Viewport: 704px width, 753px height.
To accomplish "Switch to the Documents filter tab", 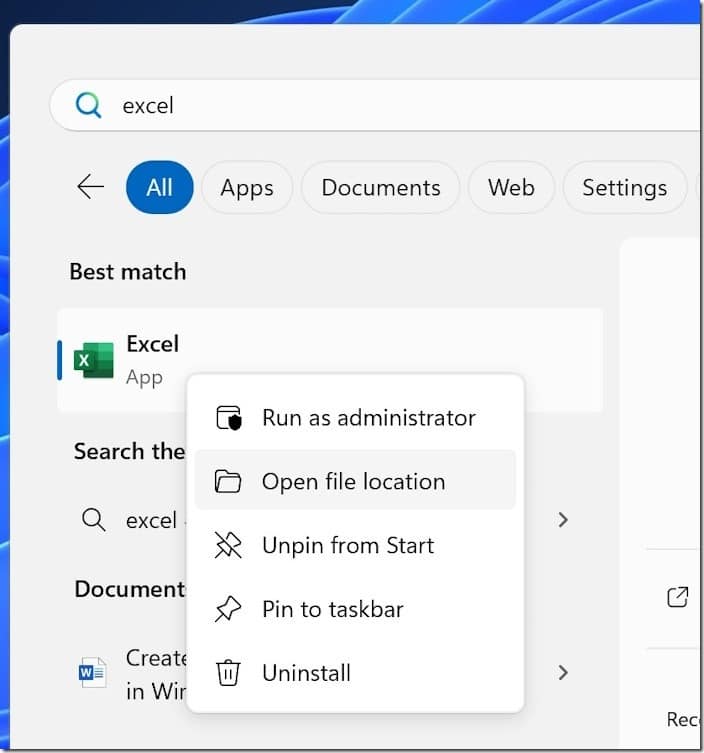I will tap(381, 187).
